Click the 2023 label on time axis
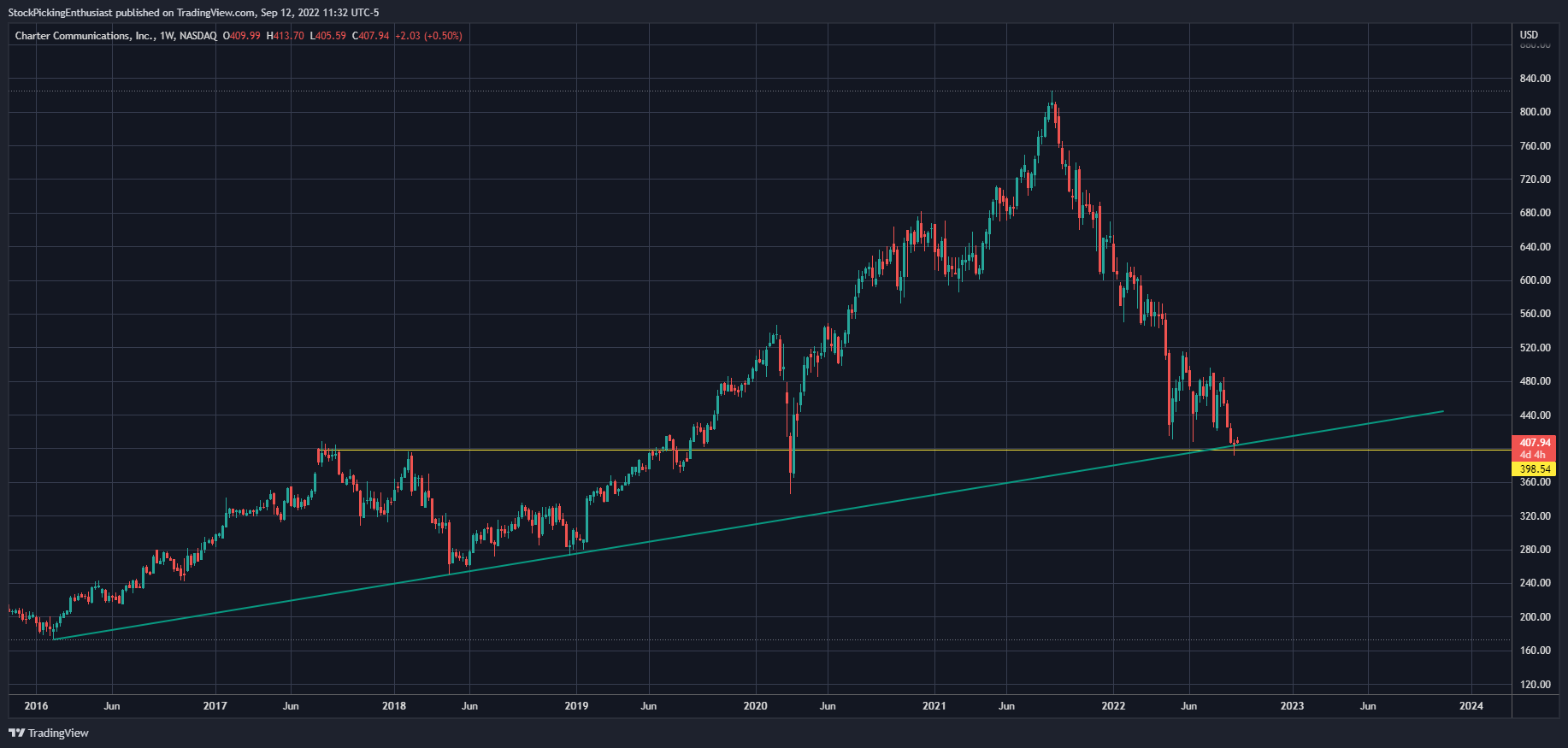This screenshot has width=1568, height=748. 1292,706
